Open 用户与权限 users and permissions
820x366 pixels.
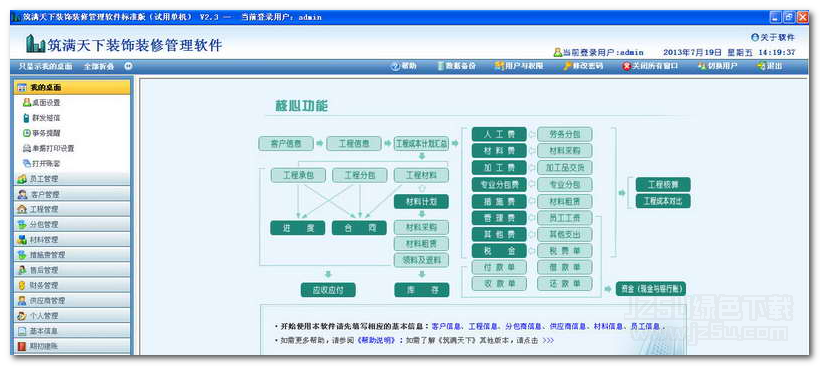pos(519,66)
